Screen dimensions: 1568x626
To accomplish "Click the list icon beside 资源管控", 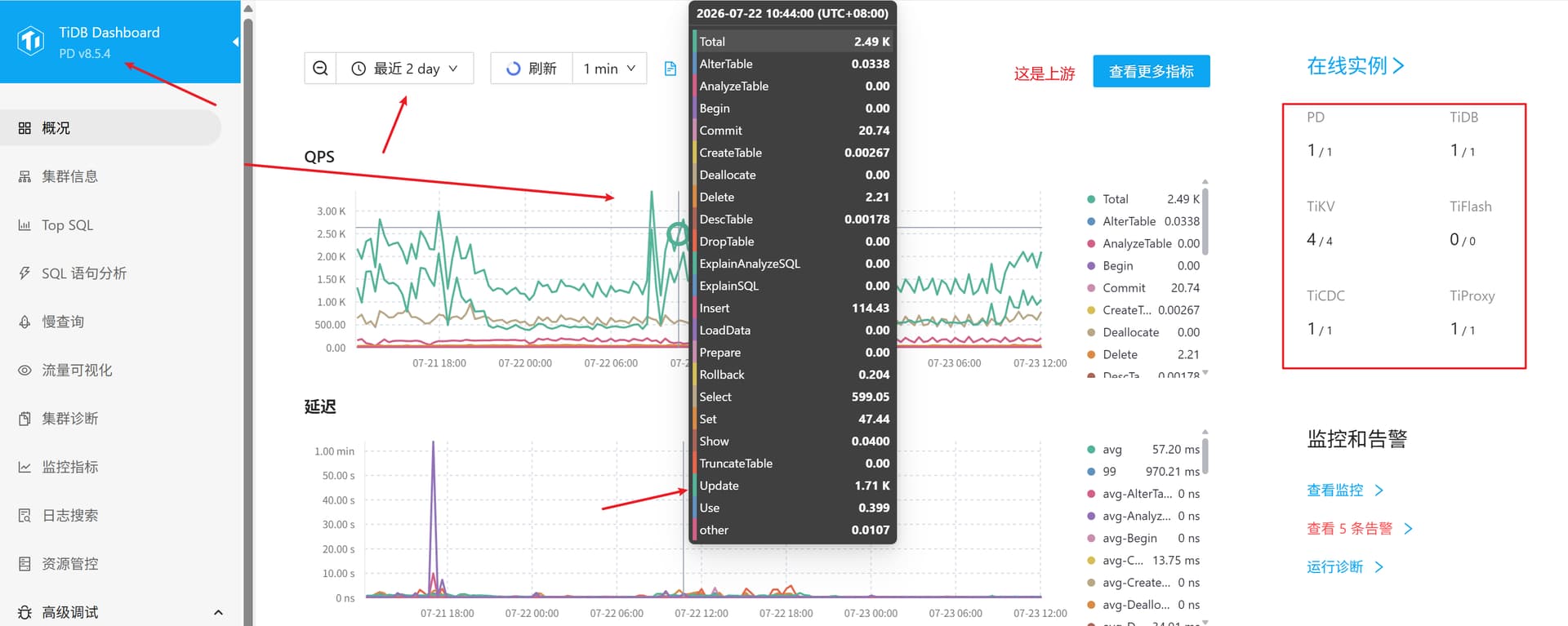I will (24, 564).
